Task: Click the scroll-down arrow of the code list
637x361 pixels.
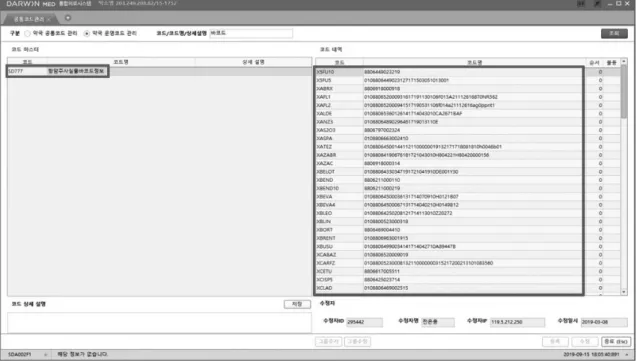Action: click(x=624, y=292)
